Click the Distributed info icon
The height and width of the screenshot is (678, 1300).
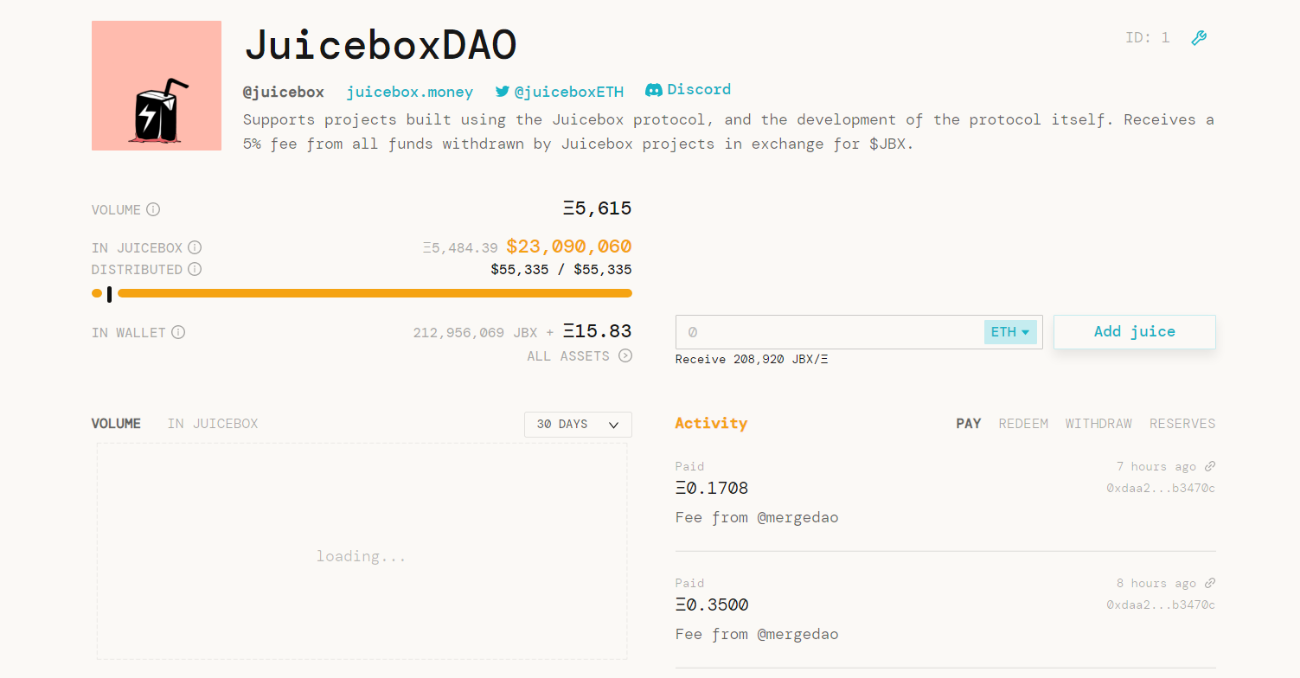[195, 270]
